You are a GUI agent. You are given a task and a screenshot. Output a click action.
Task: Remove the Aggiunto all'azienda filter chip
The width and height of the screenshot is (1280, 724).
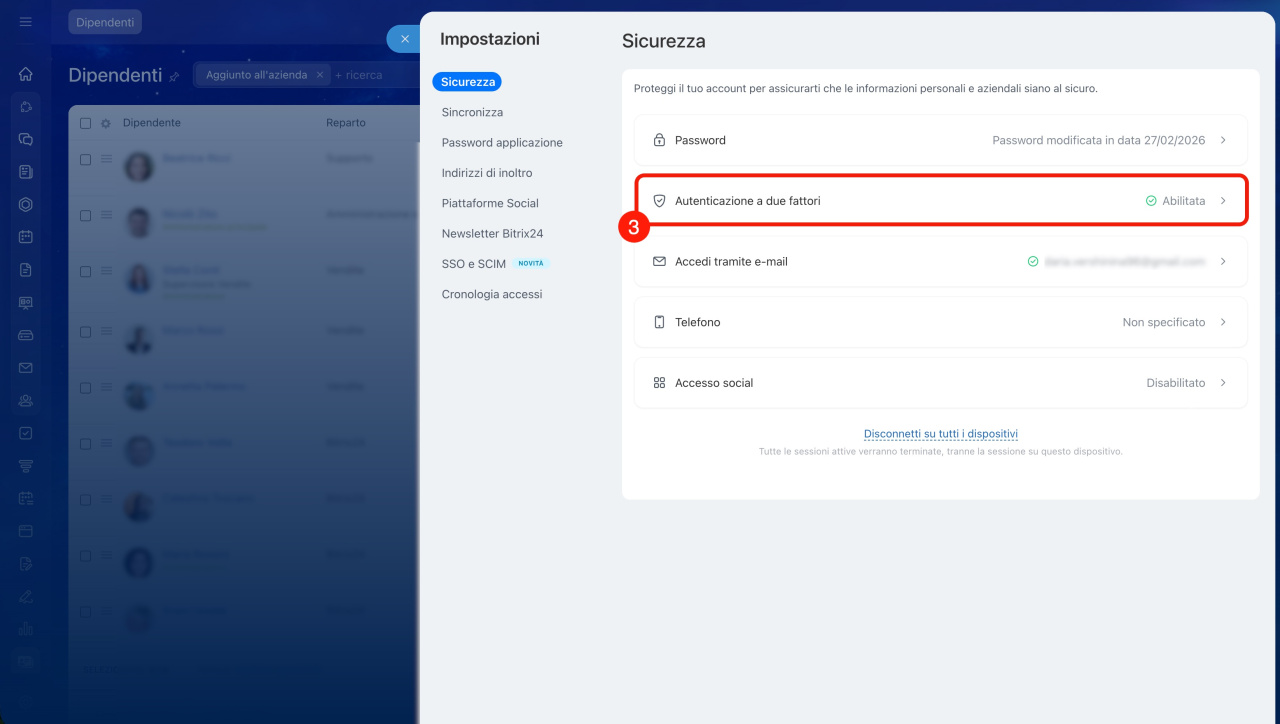click(x=319, y=75)
